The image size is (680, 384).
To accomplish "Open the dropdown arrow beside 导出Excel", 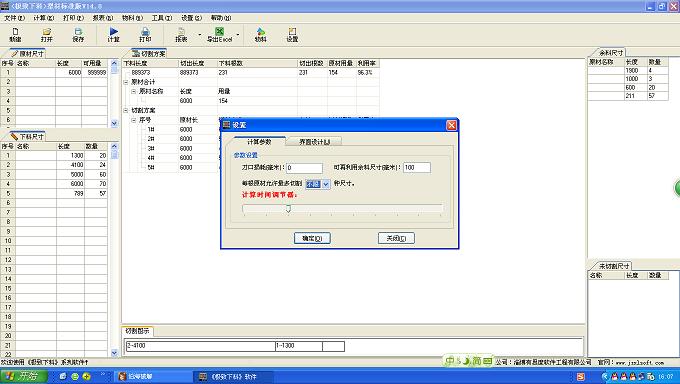I will tap(238, 35).
